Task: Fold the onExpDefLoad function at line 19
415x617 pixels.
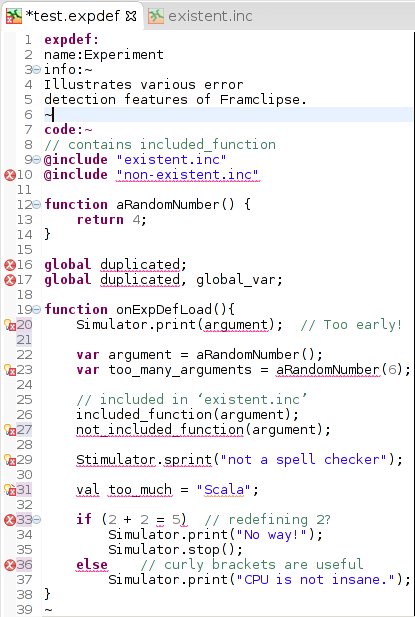Action: [x=37, y=310]
